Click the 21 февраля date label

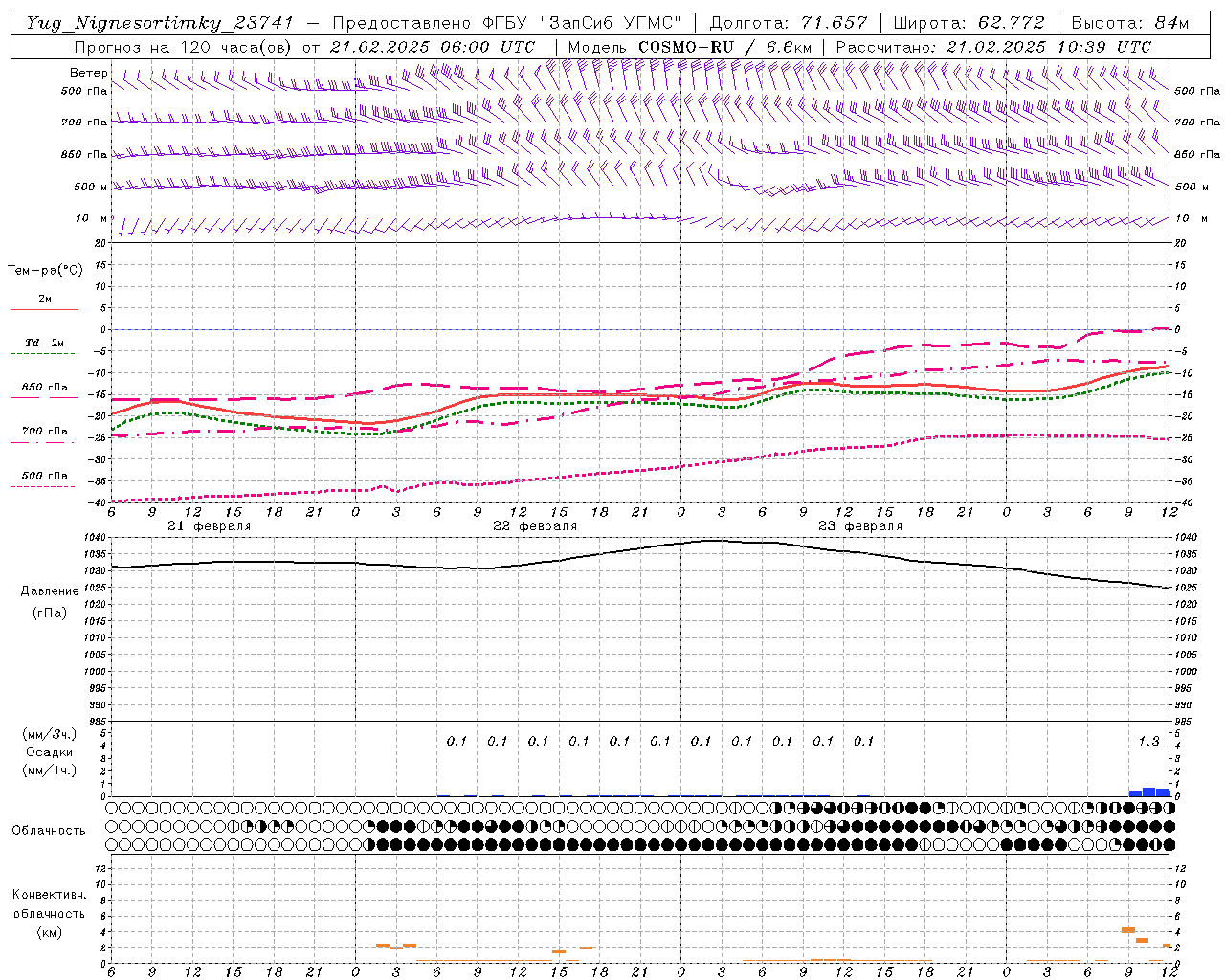[x=209, y=526]
